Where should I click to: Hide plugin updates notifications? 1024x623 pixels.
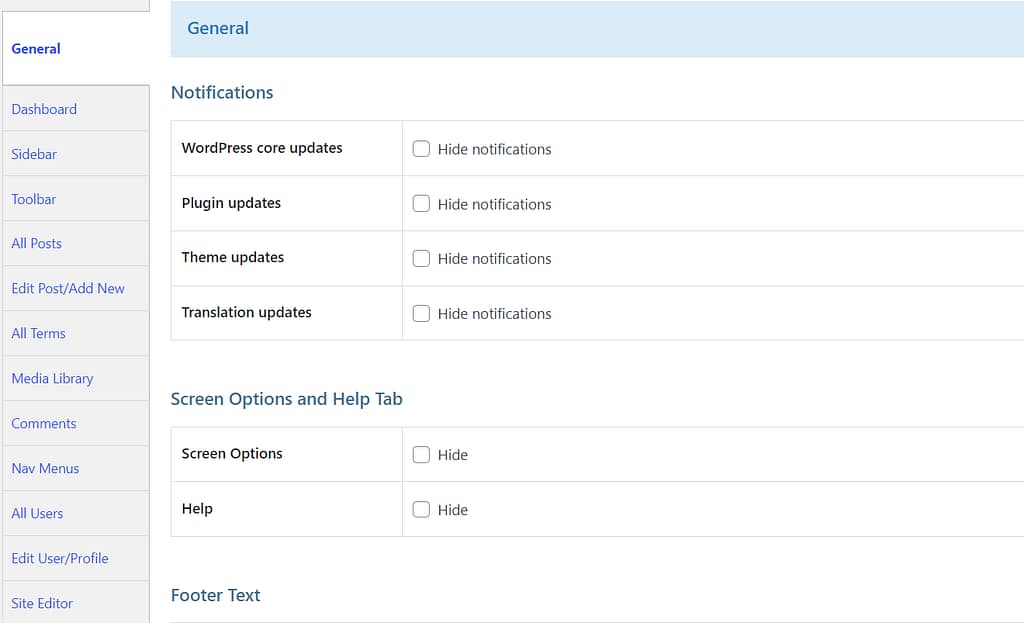[x=421, y=203]
